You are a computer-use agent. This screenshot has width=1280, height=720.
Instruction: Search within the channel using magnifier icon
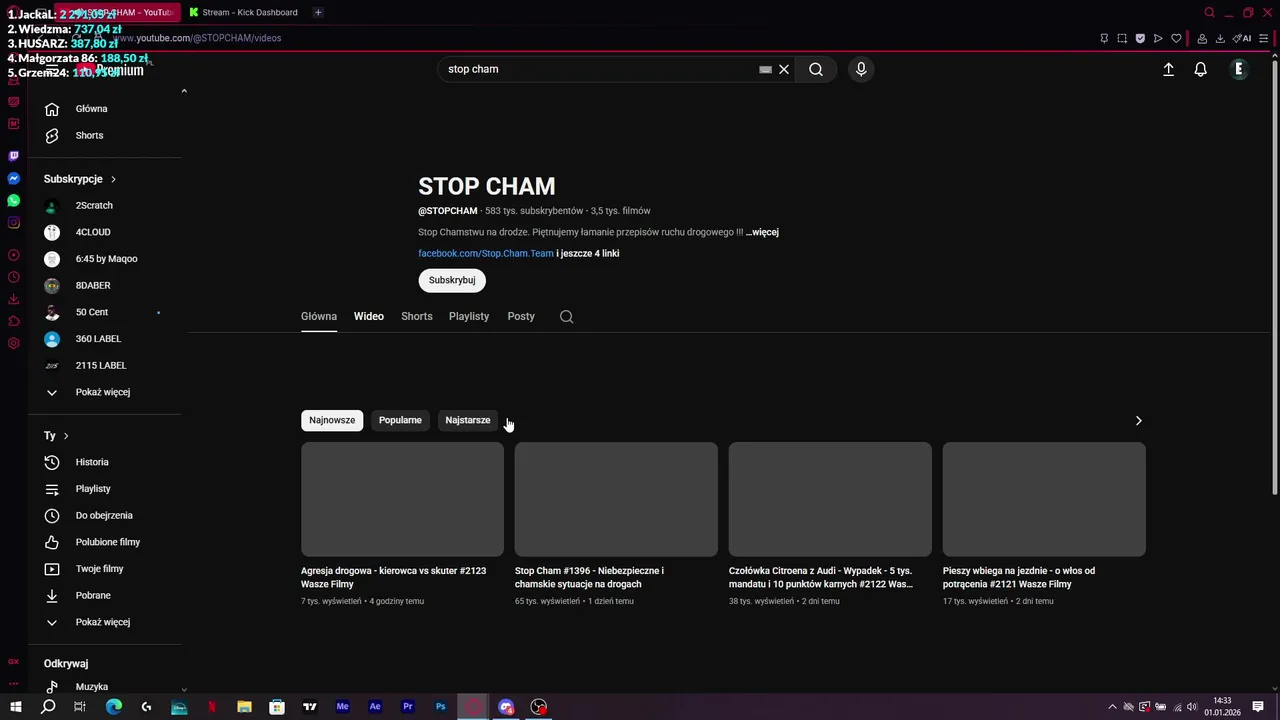[566, 316]
